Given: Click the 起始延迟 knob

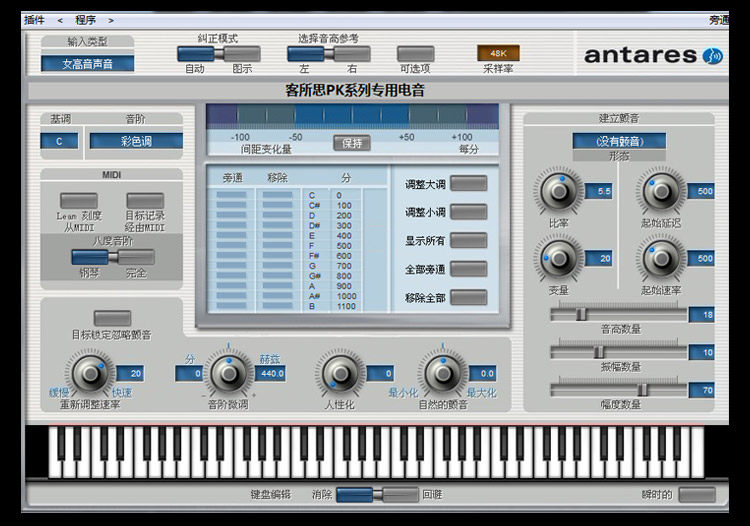Looking at the screenshot, I should [x=662, y=191].
